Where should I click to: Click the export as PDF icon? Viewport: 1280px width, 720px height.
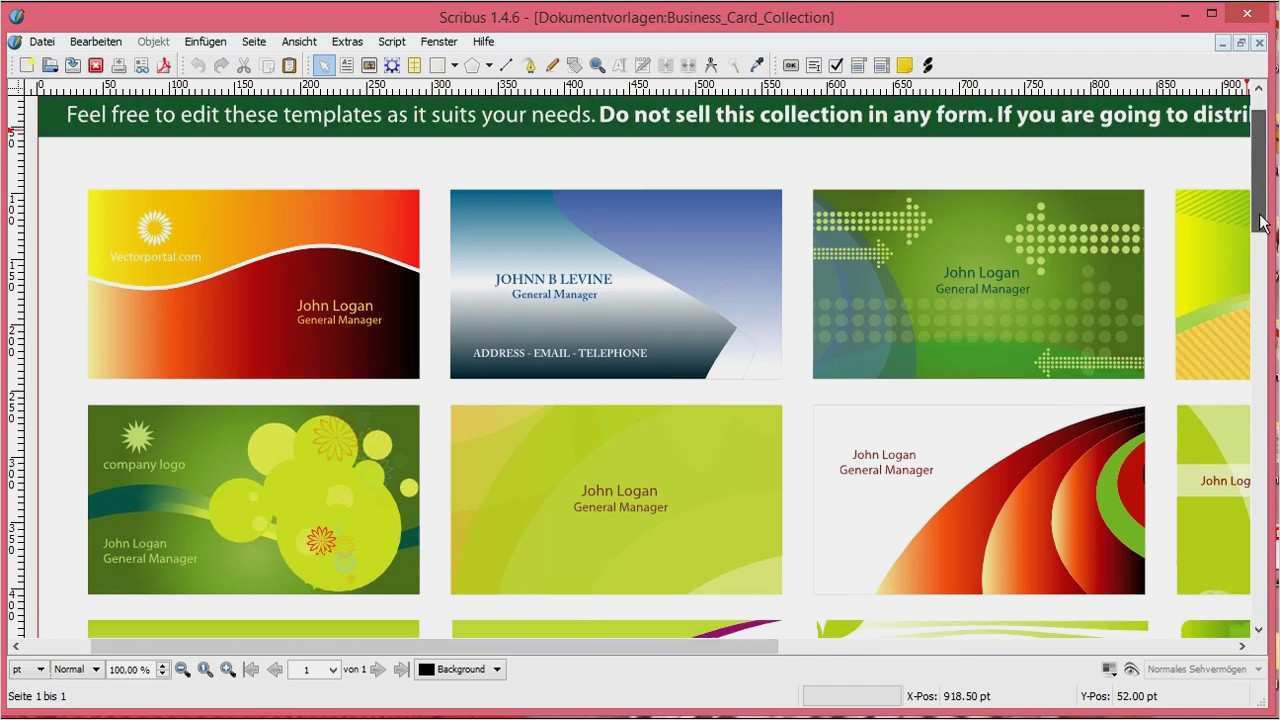coord(164,65)
